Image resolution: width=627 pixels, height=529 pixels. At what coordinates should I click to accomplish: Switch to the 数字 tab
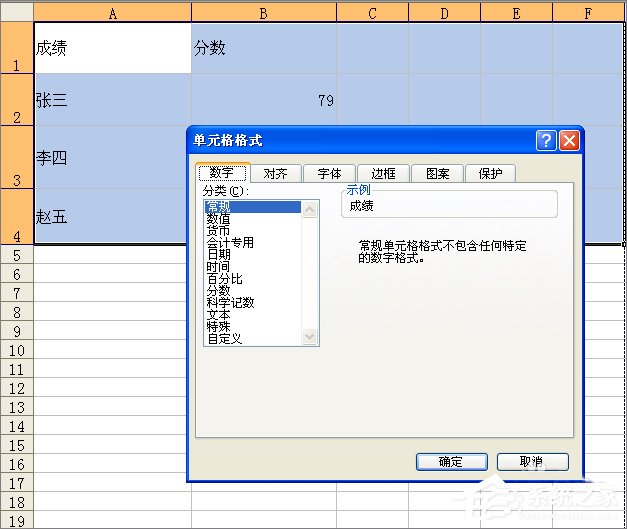222,173
